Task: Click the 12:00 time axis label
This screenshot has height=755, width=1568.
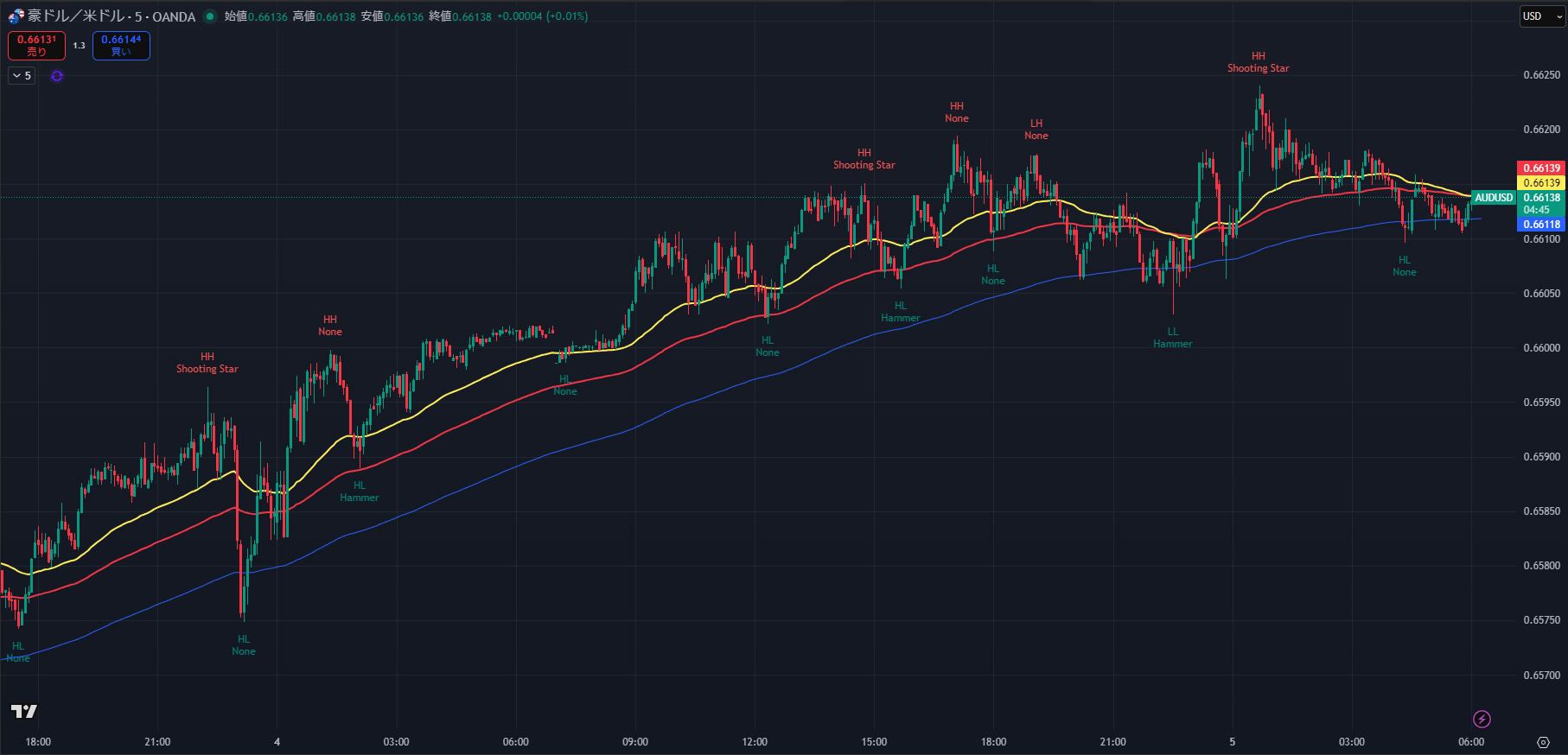Action: tap(755, 742)
